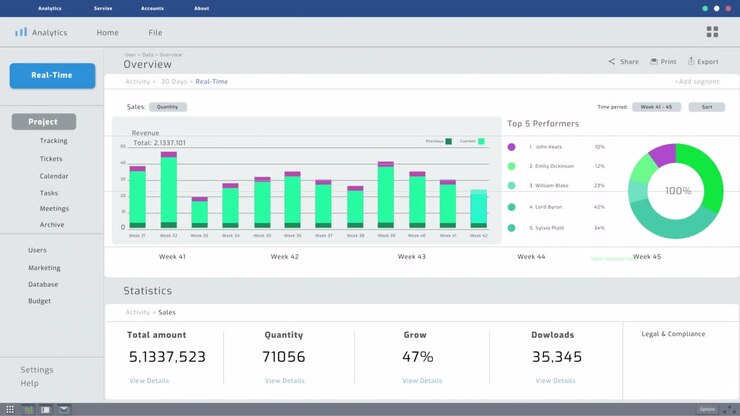Click the Sort button
This screenshot has height=416, width=740.
[706, 107]
